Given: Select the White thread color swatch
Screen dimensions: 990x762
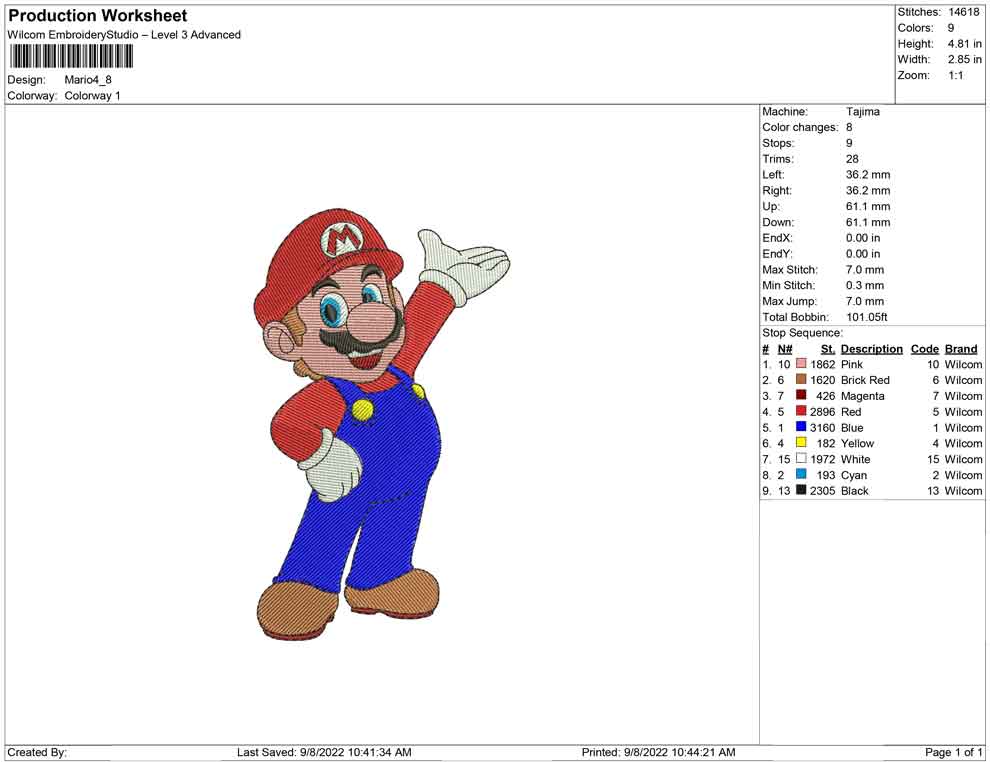Looking at the screenshot, I should [801, 459].
